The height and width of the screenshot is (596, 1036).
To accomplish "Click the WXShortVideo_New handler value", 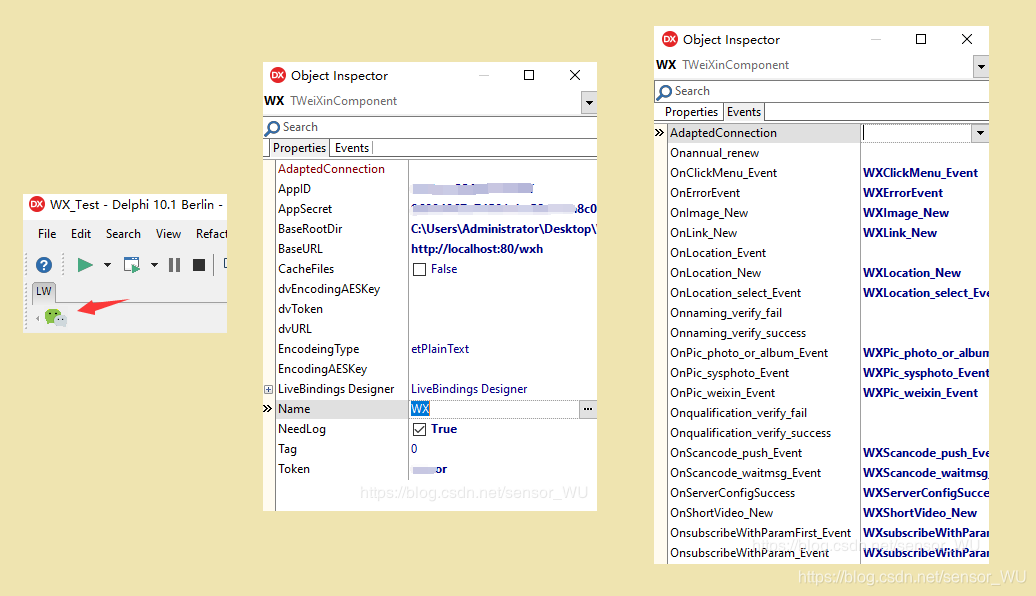I will [x=919, y=513].
